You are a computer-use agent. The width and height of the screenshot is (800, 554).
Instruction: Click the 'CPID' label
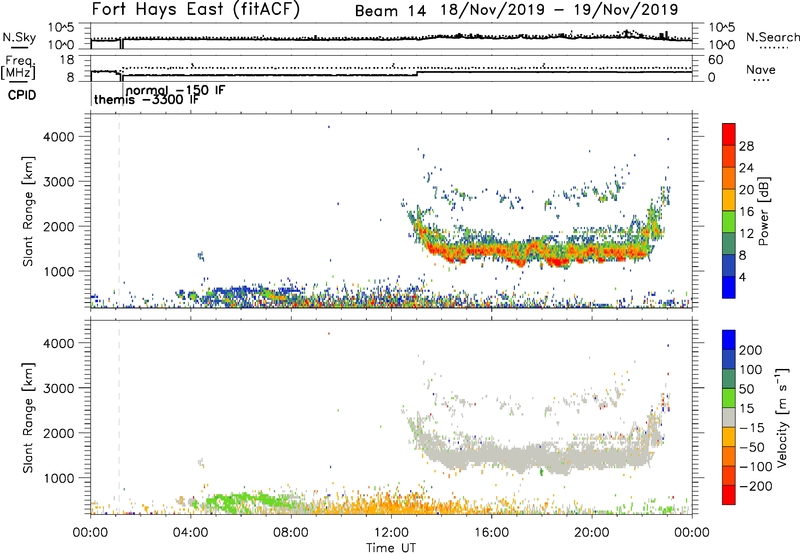click(22, 95)
